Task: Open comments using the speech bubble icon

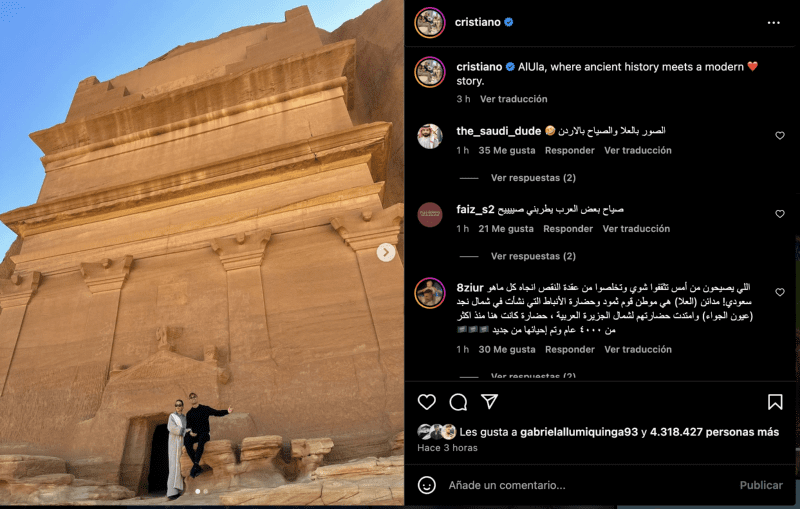Action: (458, 402)
